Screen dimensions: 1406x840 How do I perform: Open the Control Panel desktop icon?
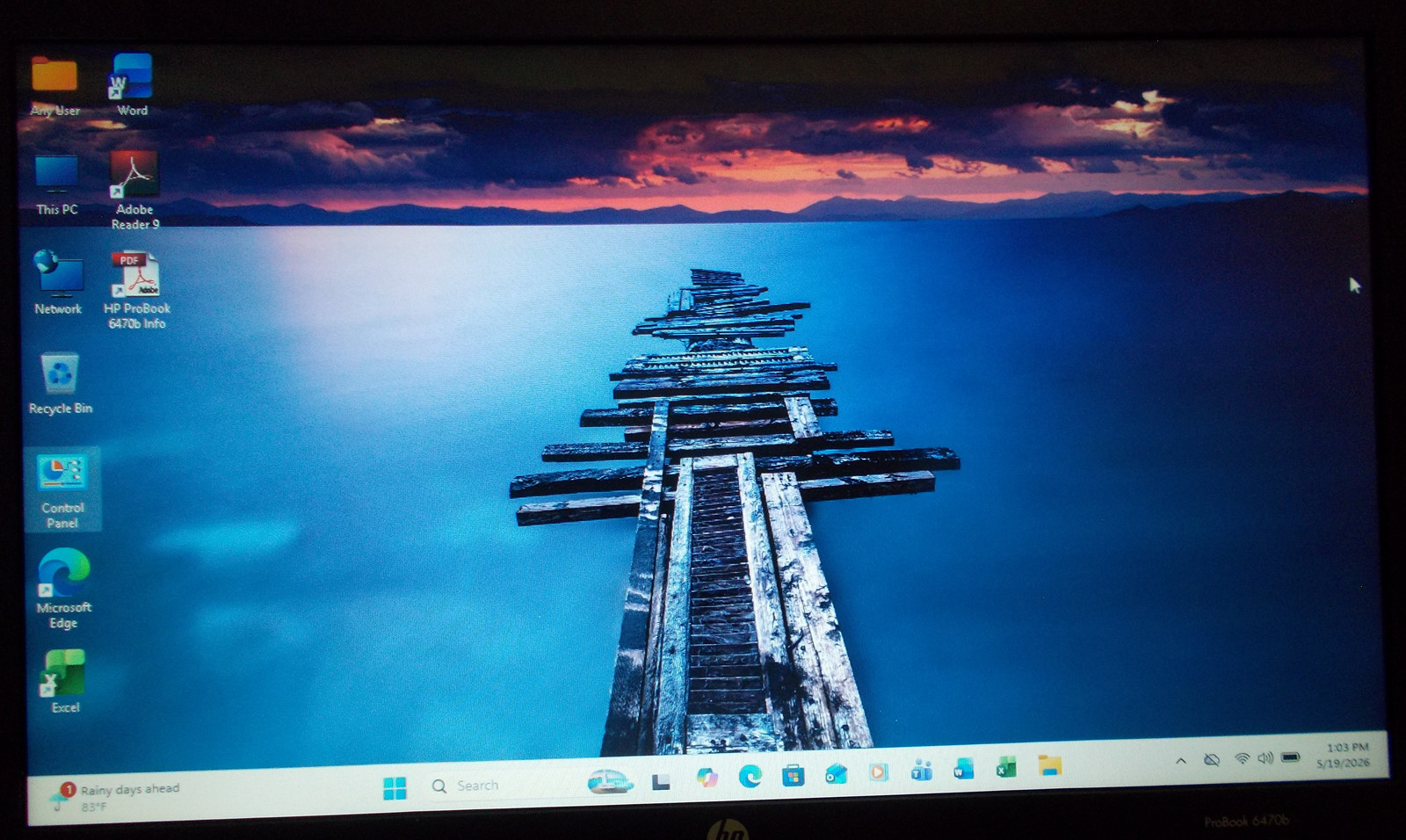coord(62,490)
